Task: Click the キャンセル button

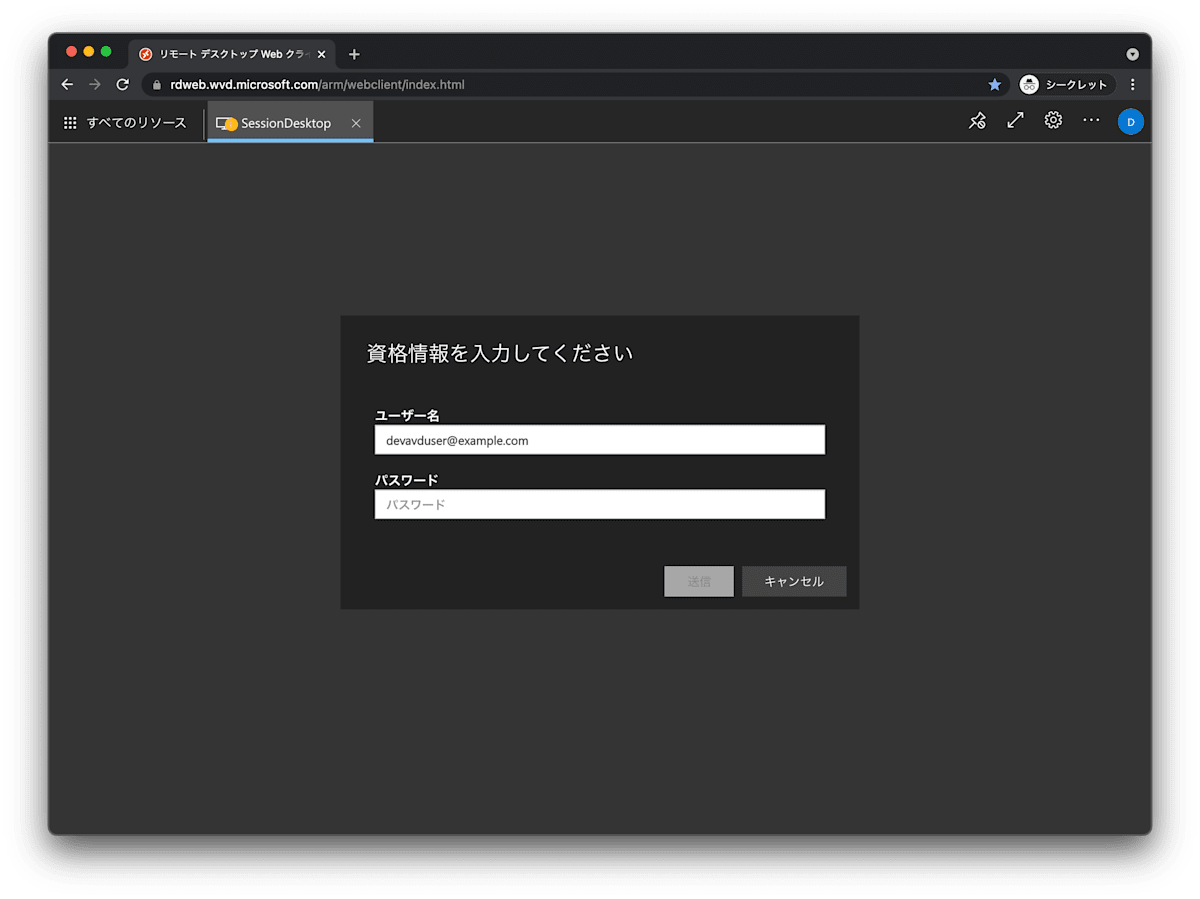Action: click(794, 581)
